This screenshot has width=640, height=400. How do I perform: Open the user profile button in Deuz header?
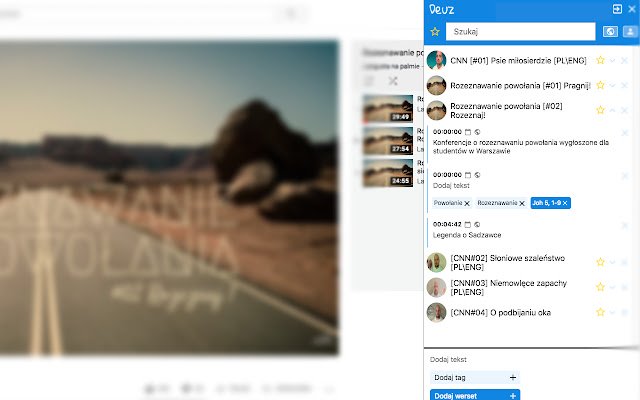630,31
